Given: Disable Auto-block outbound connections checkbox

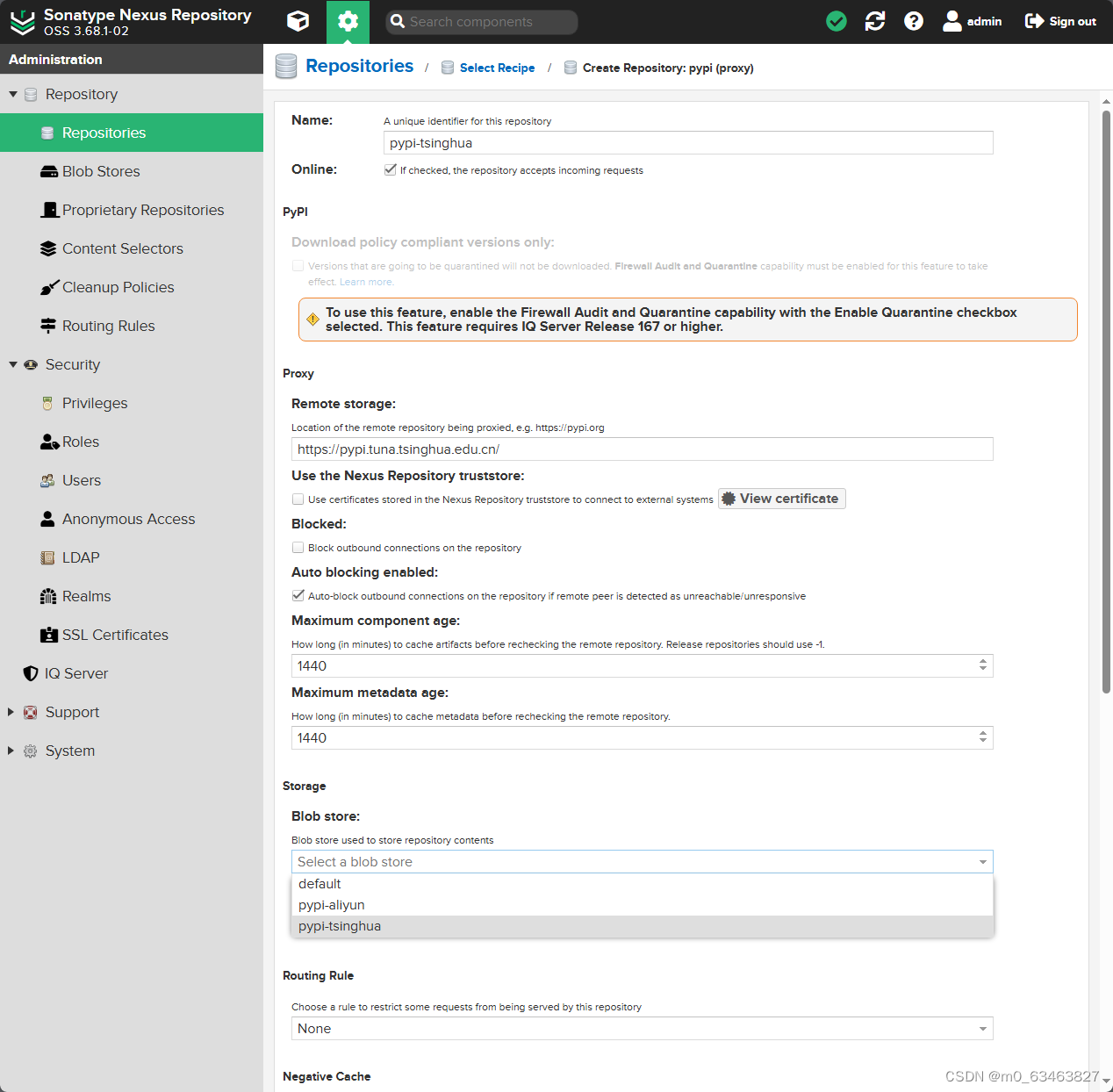Looking at the screenshot, I should pyautogui.click(x=298, y=595).
